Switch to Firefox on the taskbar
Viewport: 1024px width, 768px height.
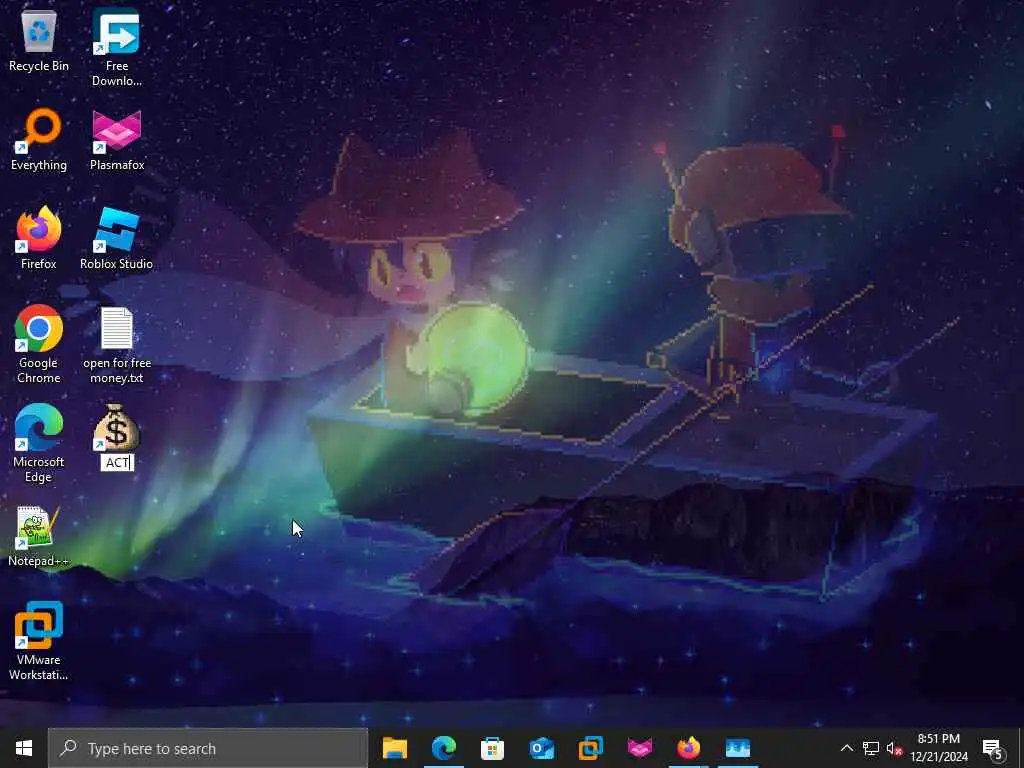[688, 748]
